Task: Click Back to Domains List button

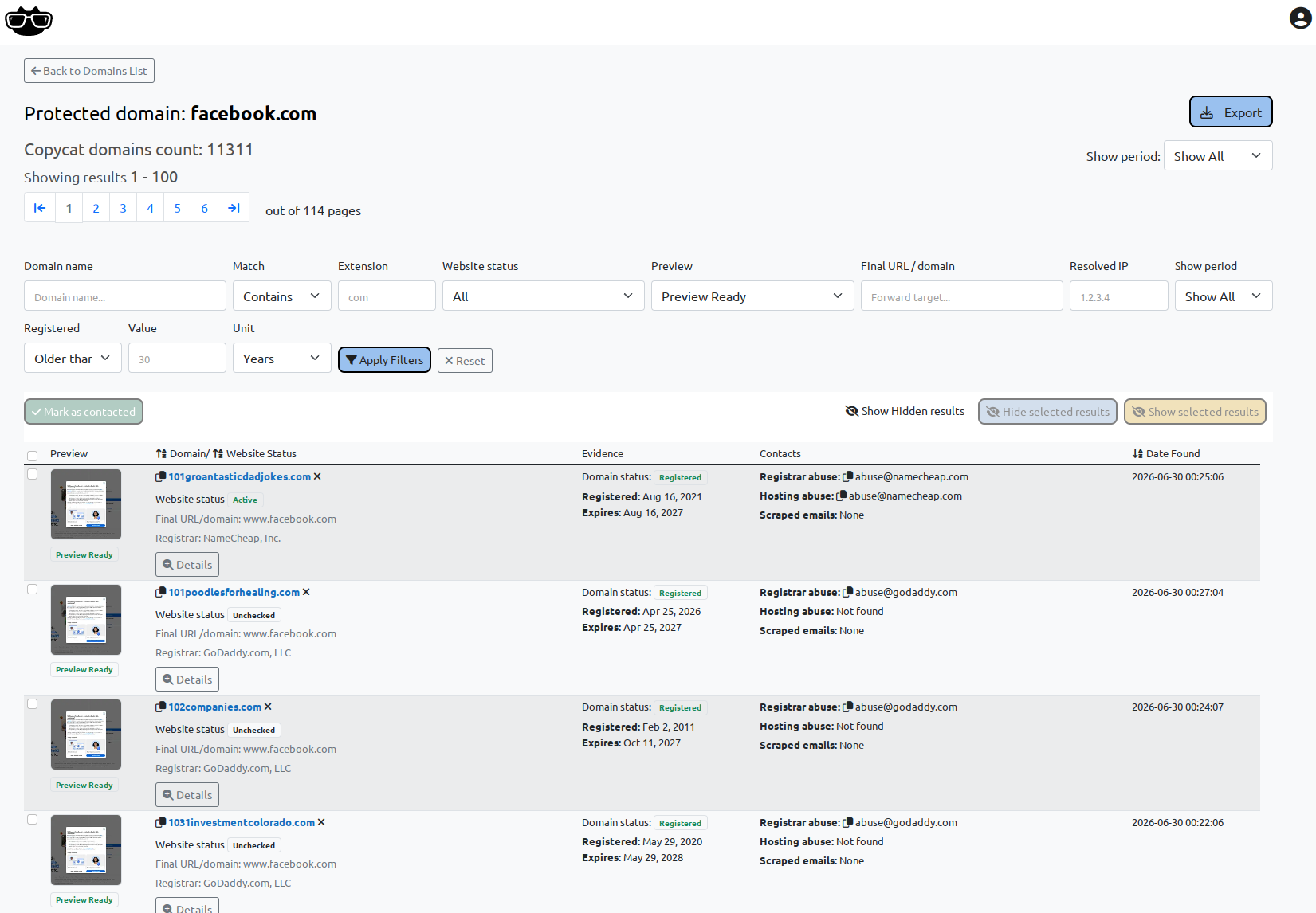Action: point(89,71)
